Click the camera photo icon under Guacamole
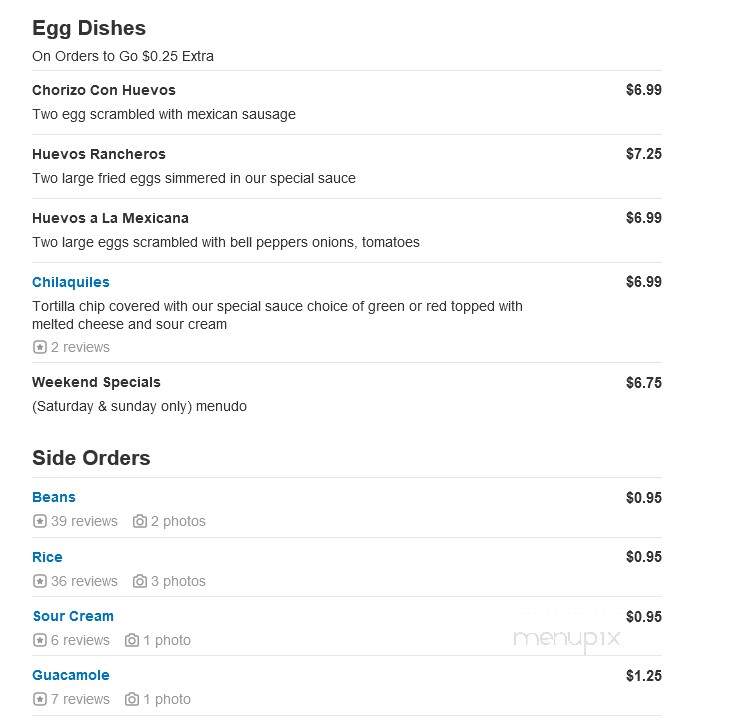The width and height of the screenshot is (746, 721). [132, 699]
